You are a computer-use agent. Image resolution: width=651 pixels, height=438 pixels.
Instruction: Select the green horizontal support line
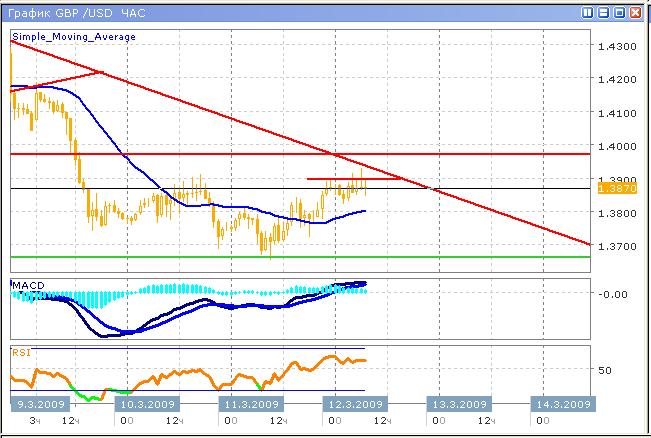coord(300,257)
